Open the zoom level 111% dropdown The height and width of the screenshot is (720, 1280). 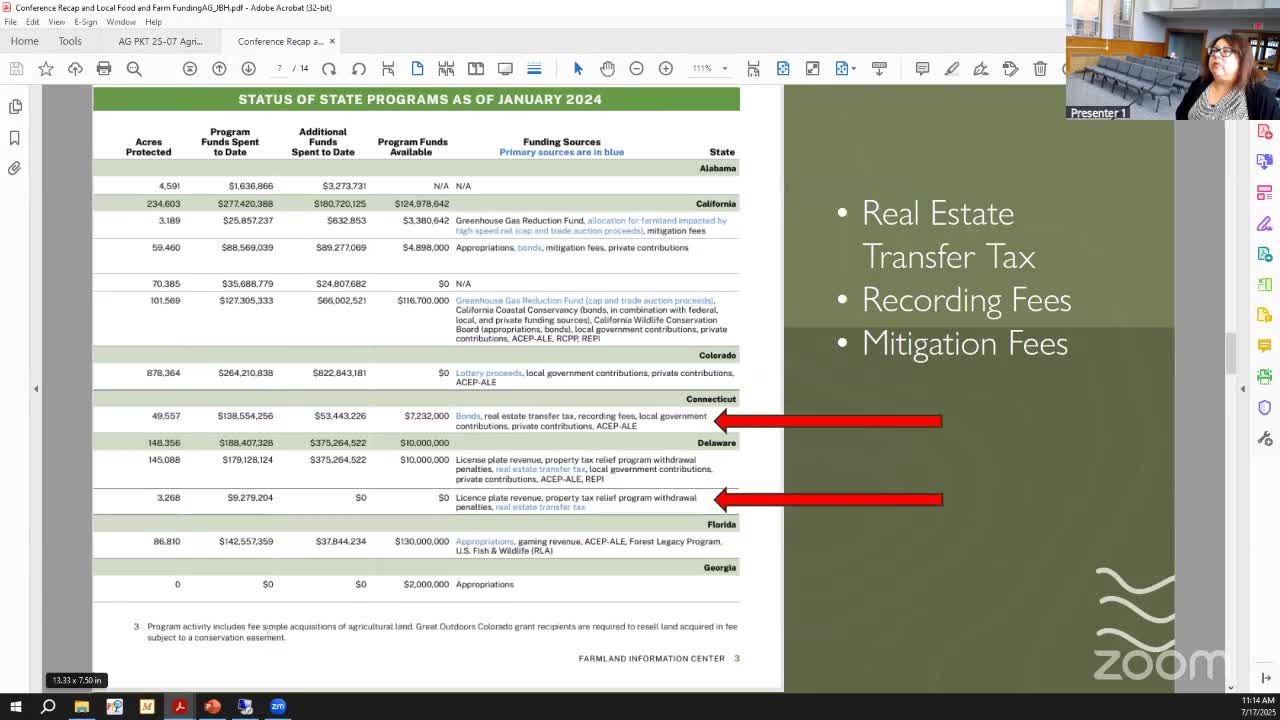point(724,69)
